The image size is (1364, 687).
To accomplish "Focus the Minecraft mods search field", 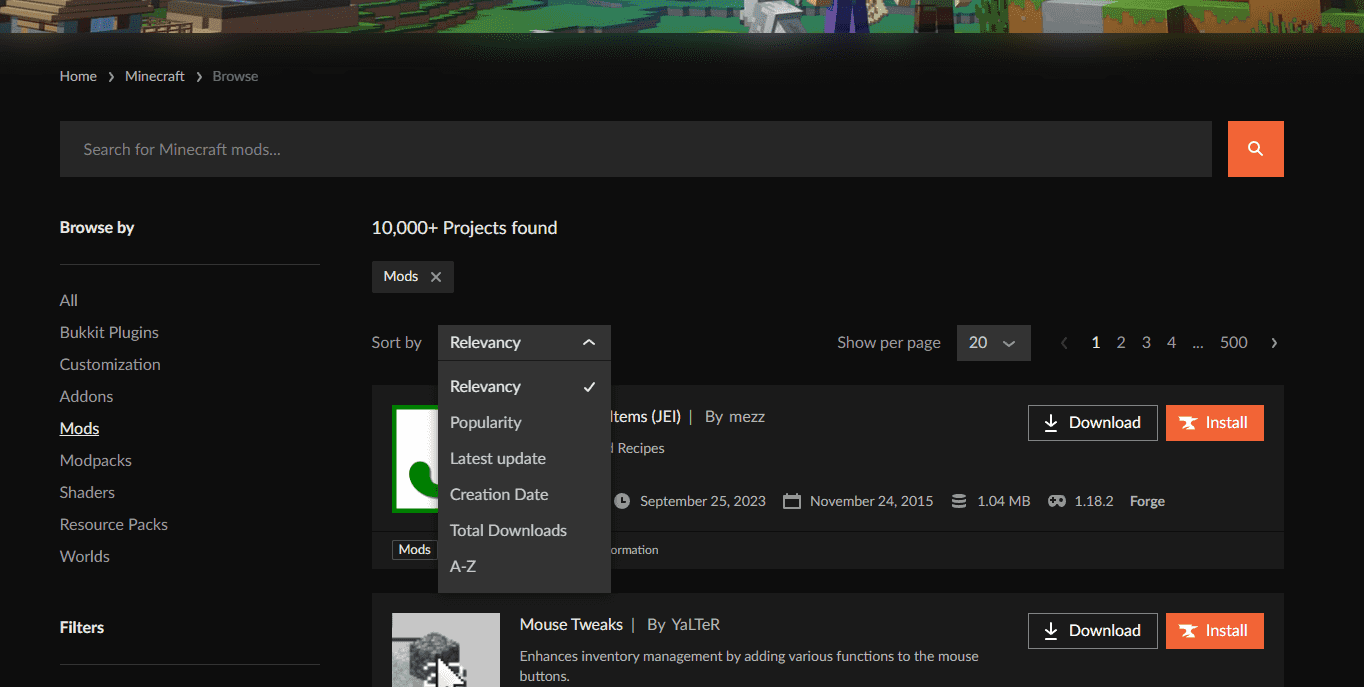I will 635,149.
